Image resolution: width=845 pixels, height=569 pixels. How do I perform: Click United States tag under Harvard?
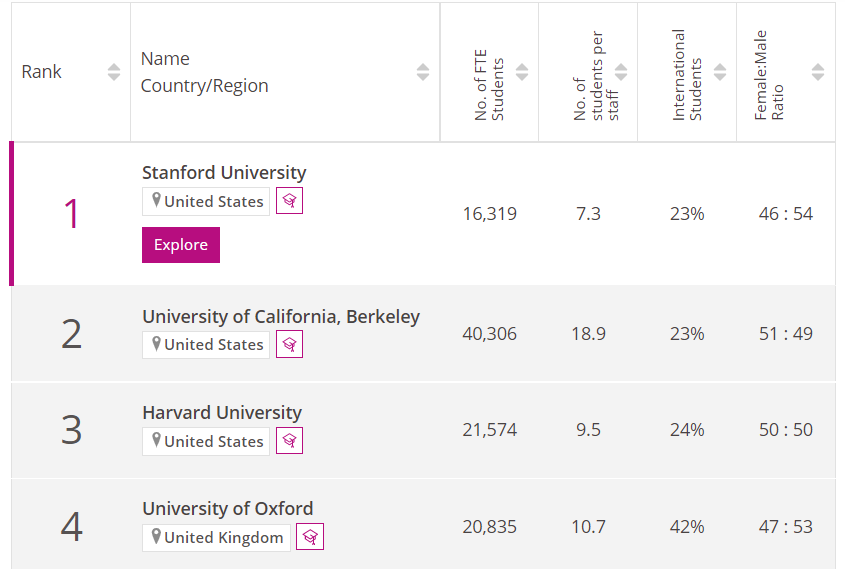[x=207, y=441]
